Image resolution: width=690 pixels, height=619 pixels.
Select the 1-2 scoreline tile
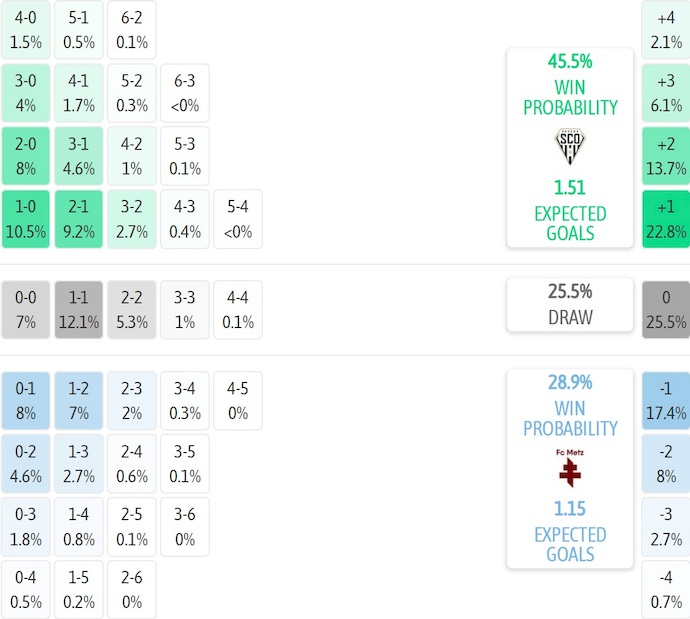click(x=79, y=400)
